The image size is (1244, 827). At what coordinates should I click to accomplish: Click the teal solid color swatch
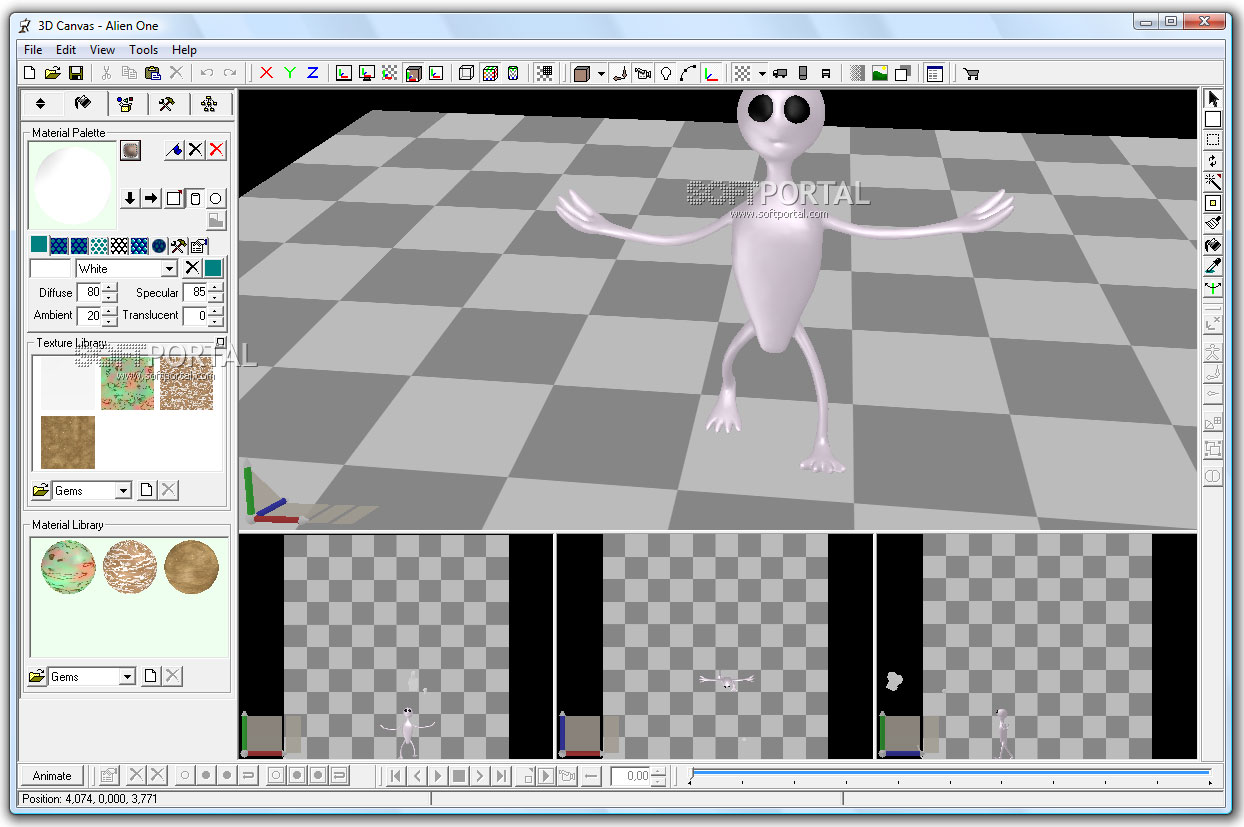[x=39, y=245]
